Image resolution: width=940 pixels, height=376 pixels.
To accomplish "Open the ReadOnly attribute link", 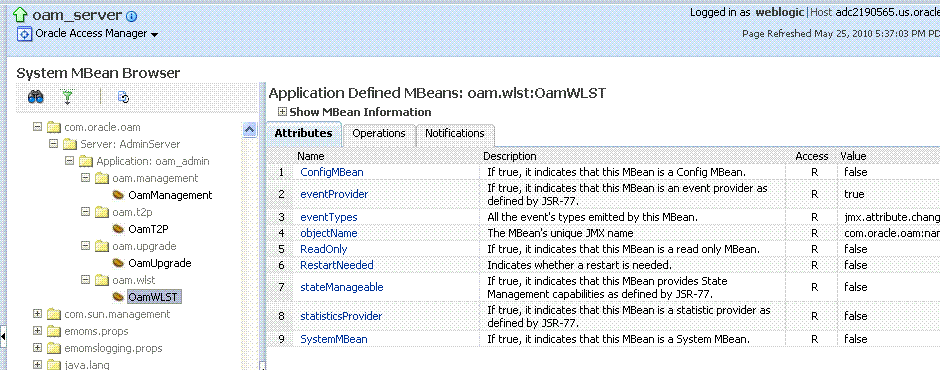I will (x=324, y=249).
